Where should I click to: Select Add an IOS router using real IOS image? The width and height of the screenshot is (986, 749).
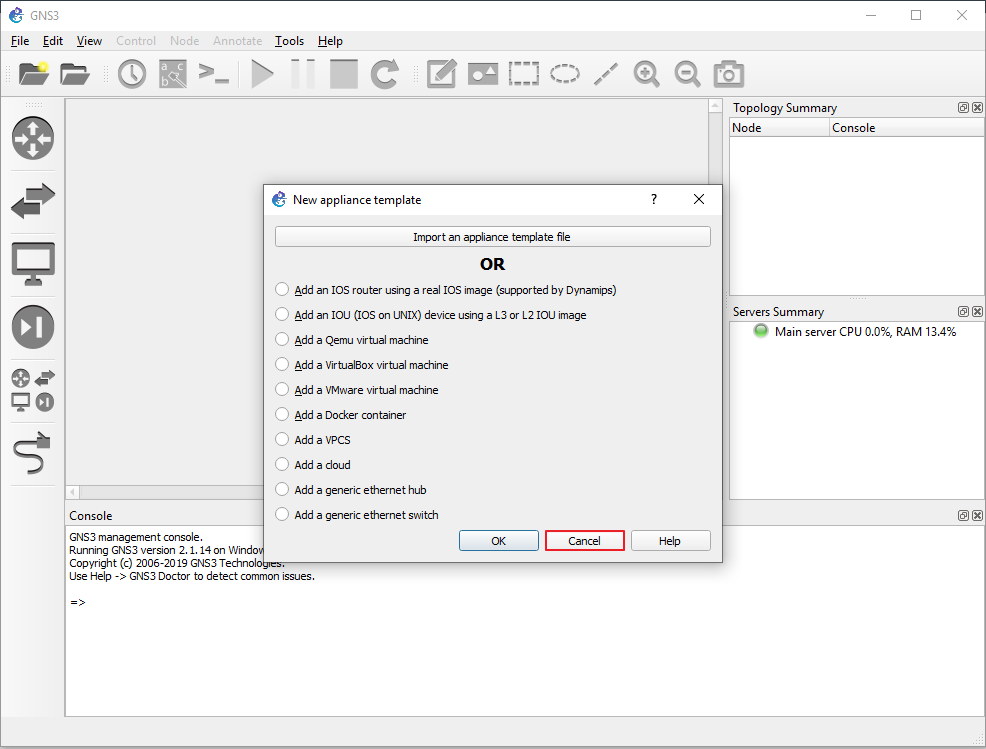click(x=446, y=290)
